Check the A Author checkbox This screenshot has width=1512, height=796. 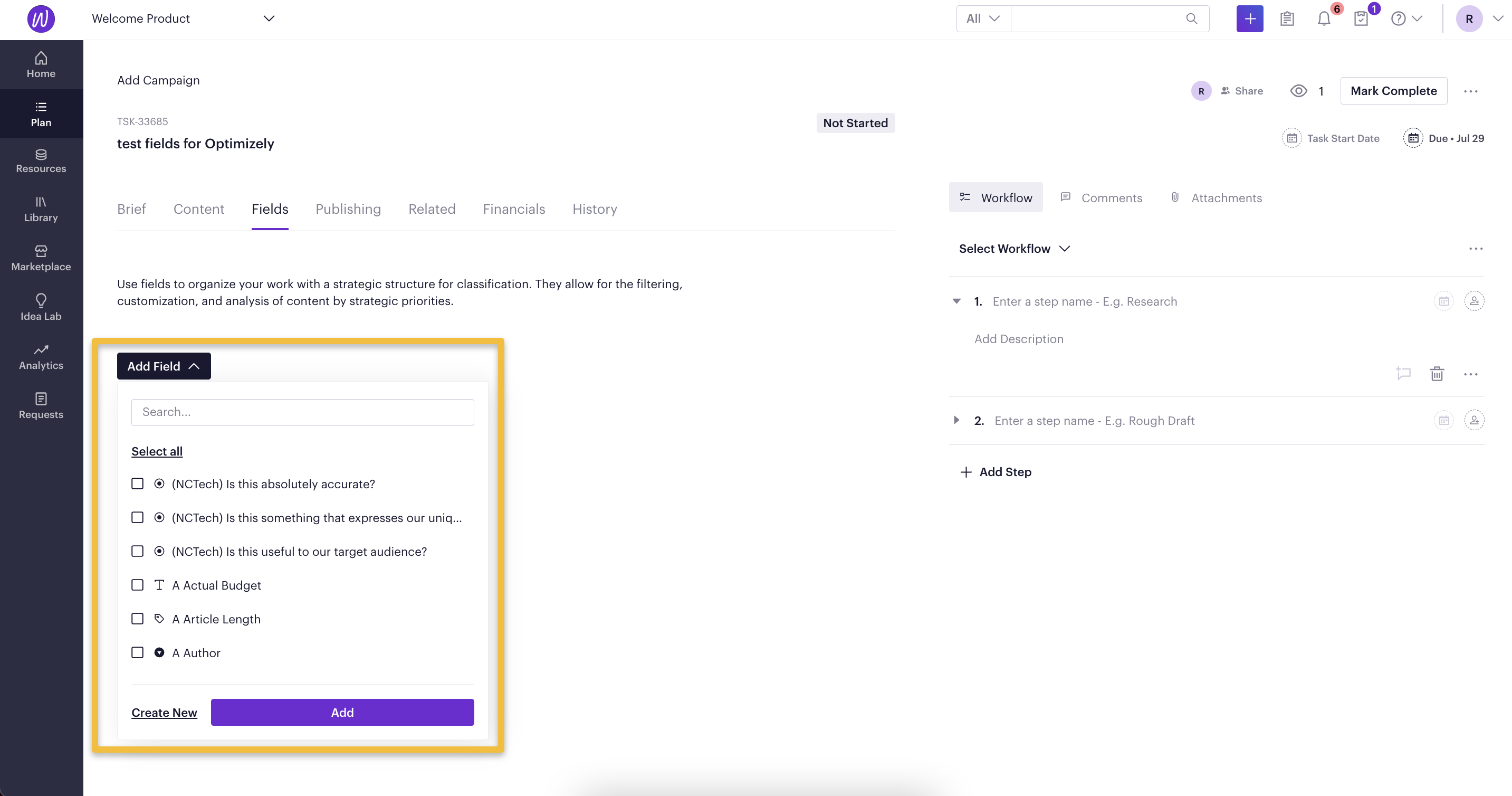(x=137, y=652)
